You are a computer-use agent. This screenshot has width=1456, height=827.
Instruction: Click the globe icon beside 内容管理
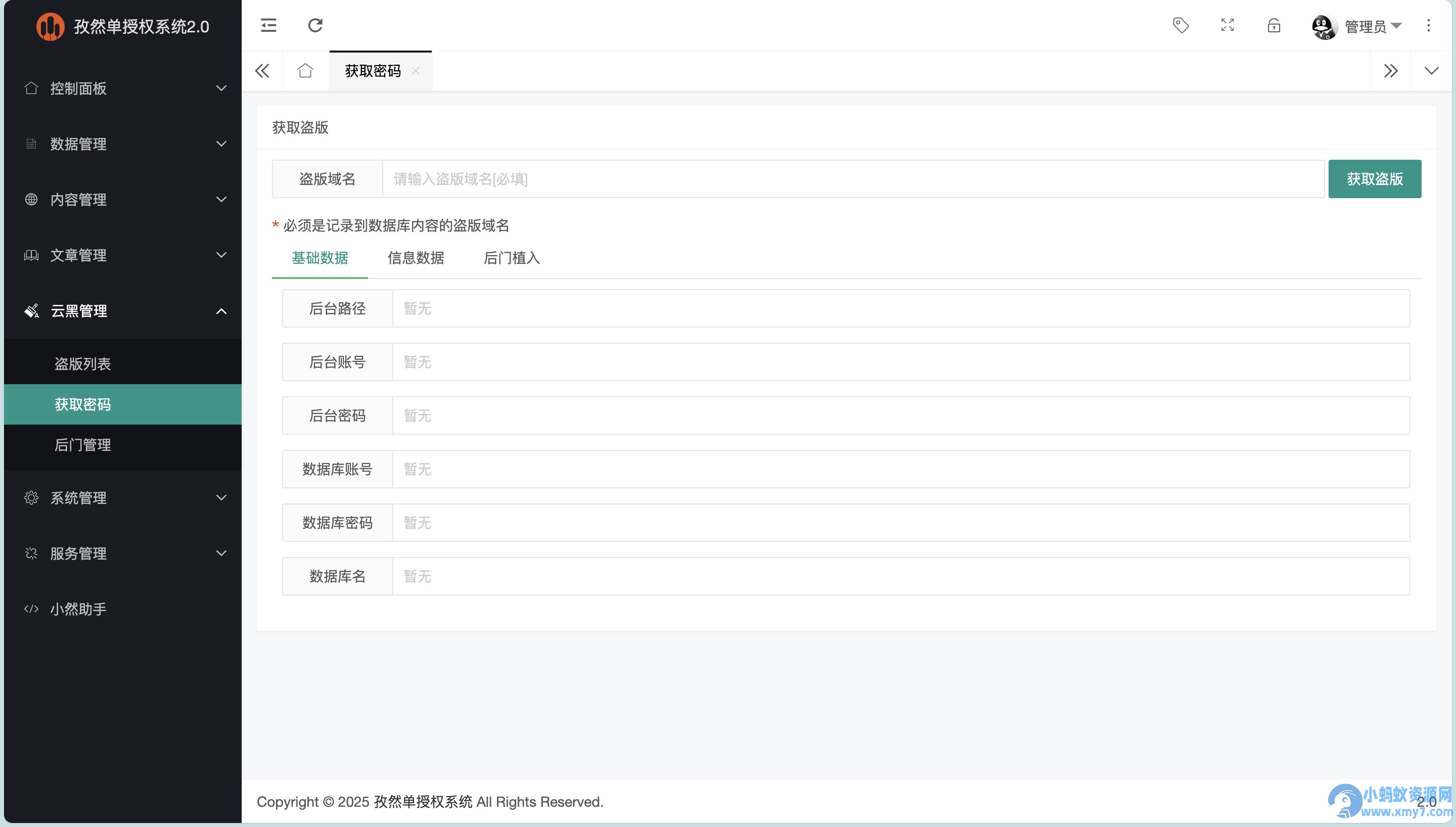coord(31,199)
